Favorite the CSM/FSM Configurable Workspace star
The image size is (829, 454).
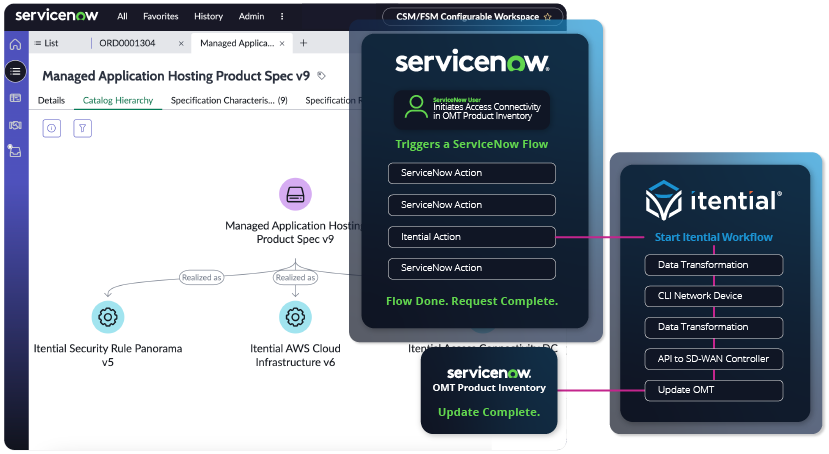(547, 17)
